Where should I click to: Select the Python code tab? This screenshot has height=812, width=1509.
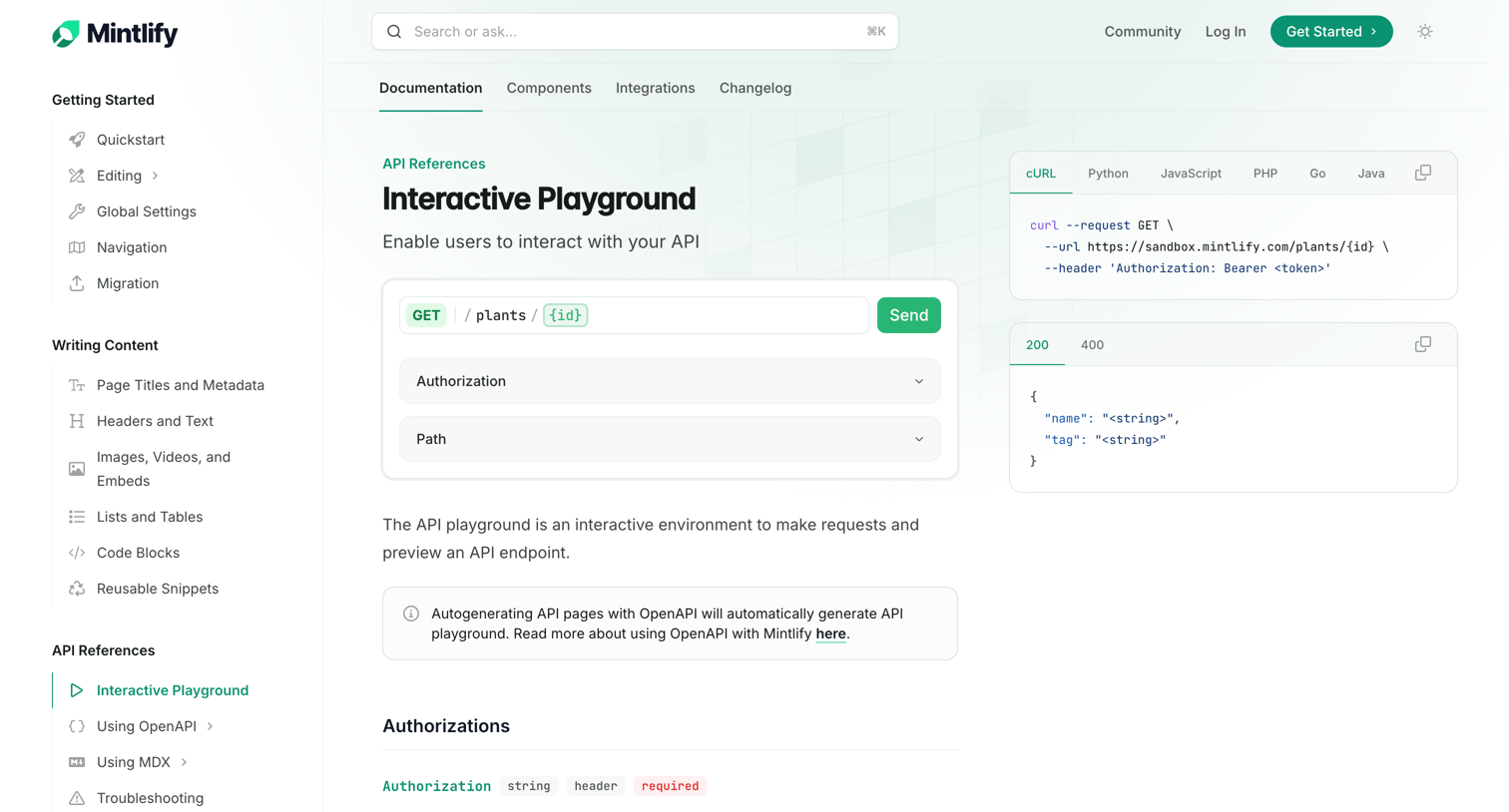pos(1108,174)
